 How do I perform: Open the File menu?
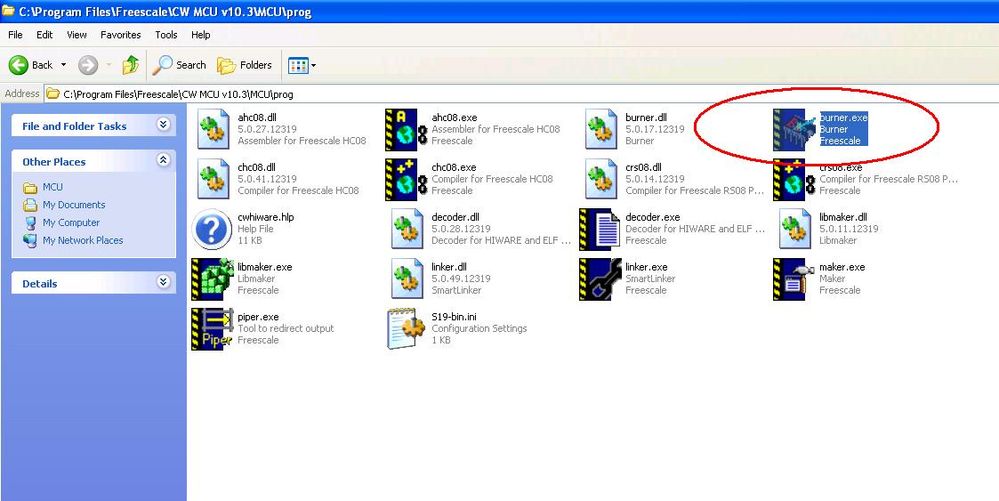[15, 34]
